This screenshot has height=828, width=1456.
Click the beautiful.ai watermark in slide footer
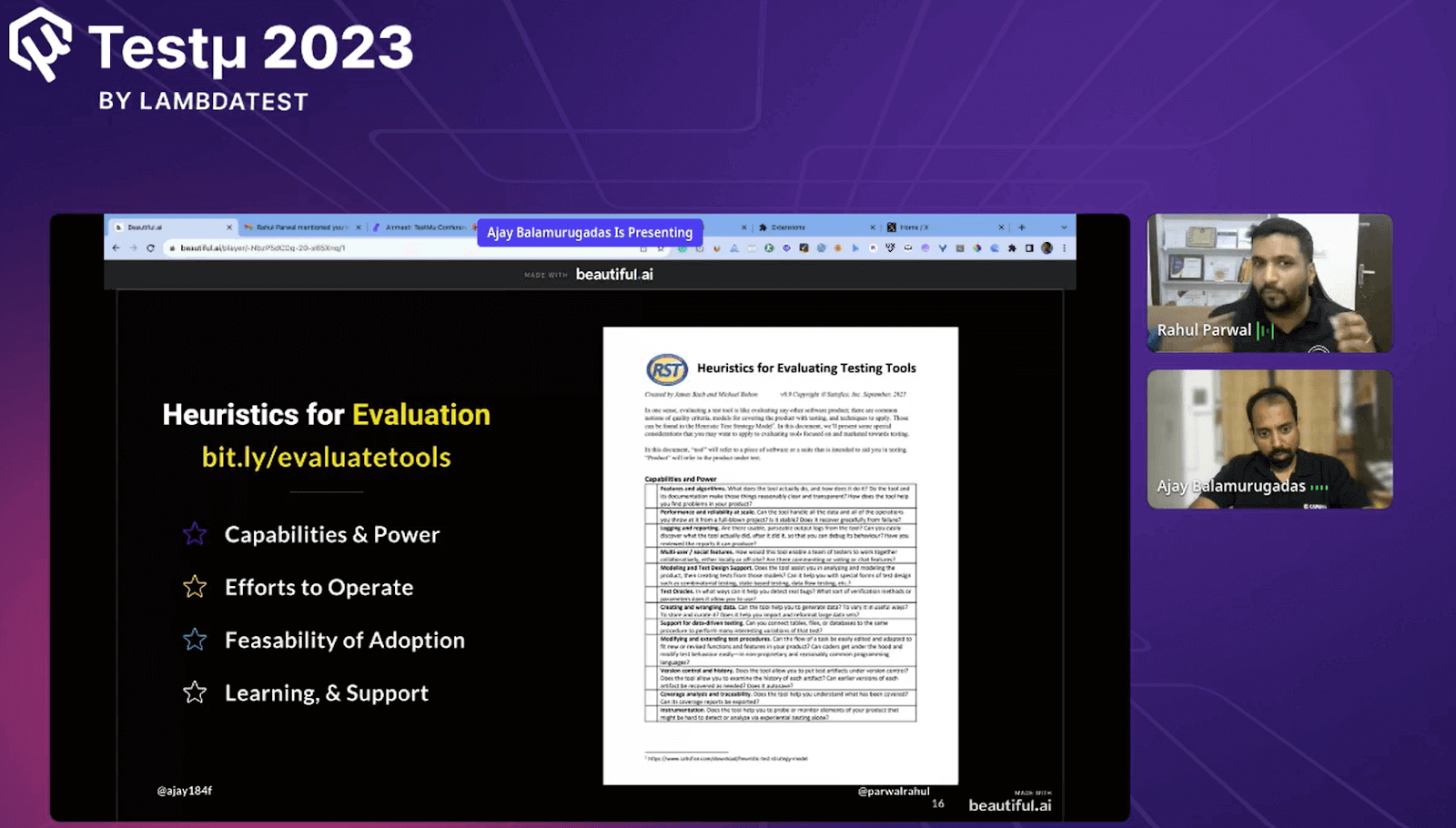(1009, 804)
